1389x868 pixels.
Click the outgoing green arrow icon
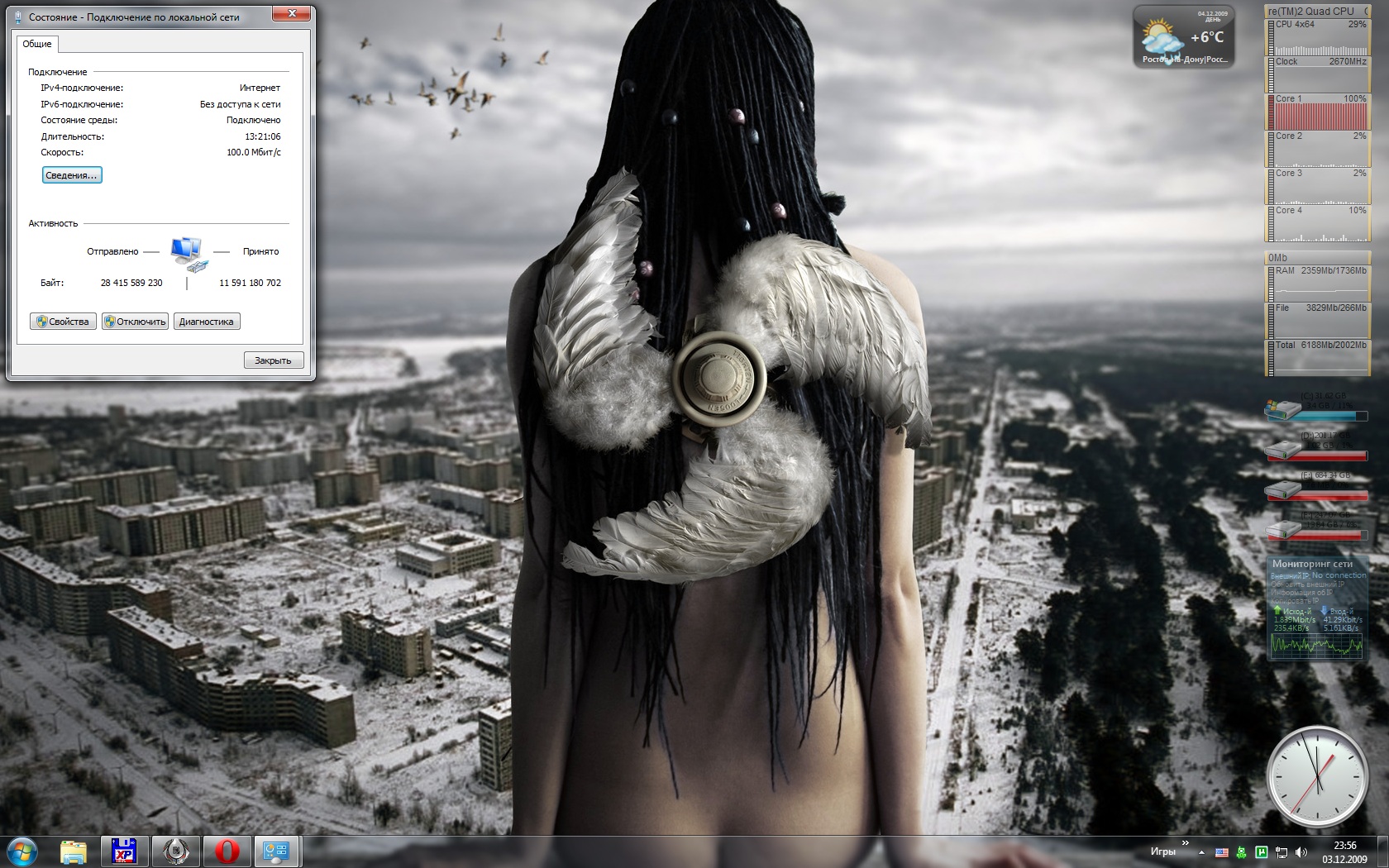pos(1277,610)
